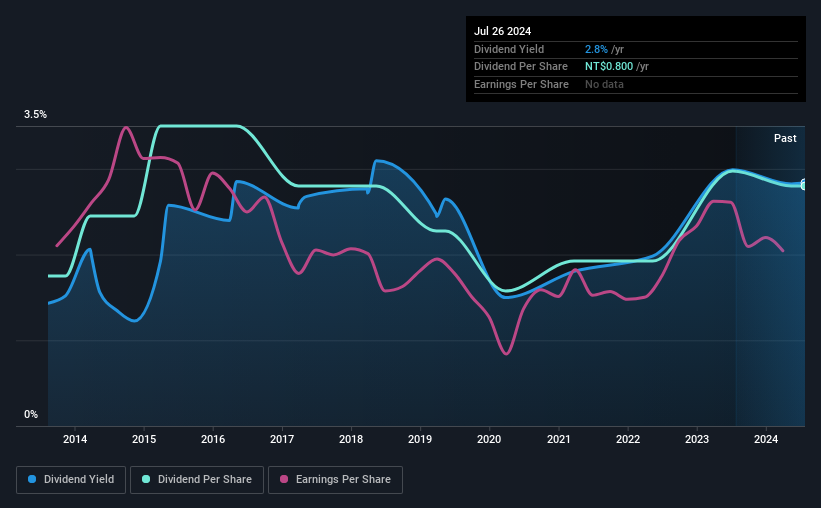
Task: Click the 2019 x-axis label
Action: pyautogui.click(x=420, y=439)
